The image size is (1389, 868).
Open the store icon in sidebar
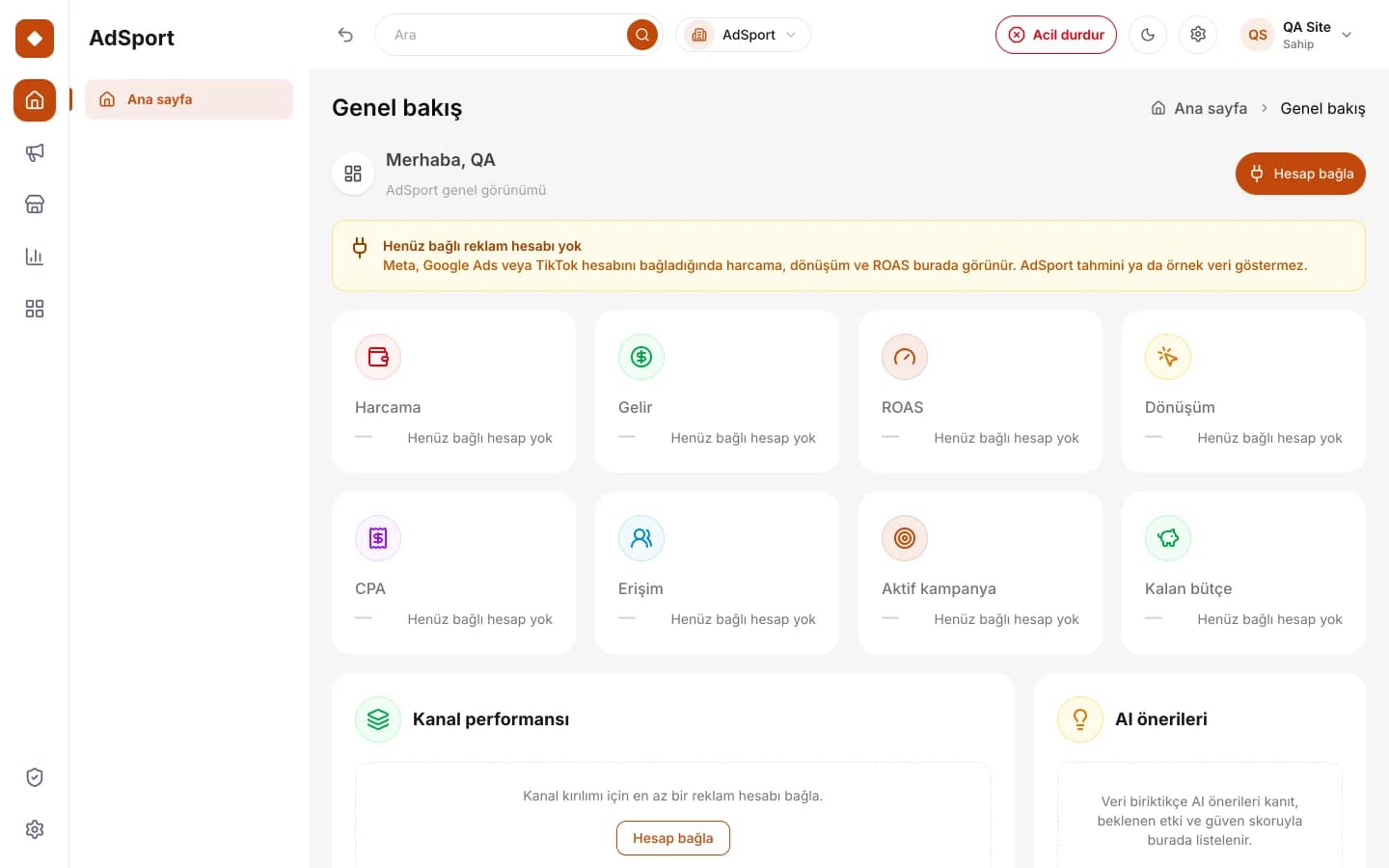35,204
